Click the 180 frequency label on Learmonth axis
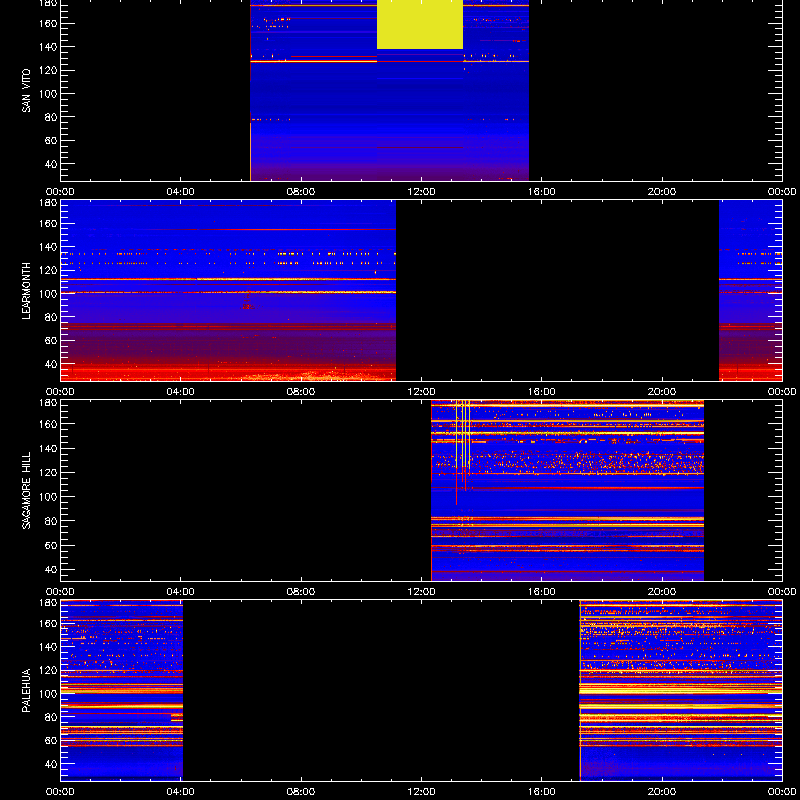The width and height of the screenshot is (800, 800). coord(47,203)
